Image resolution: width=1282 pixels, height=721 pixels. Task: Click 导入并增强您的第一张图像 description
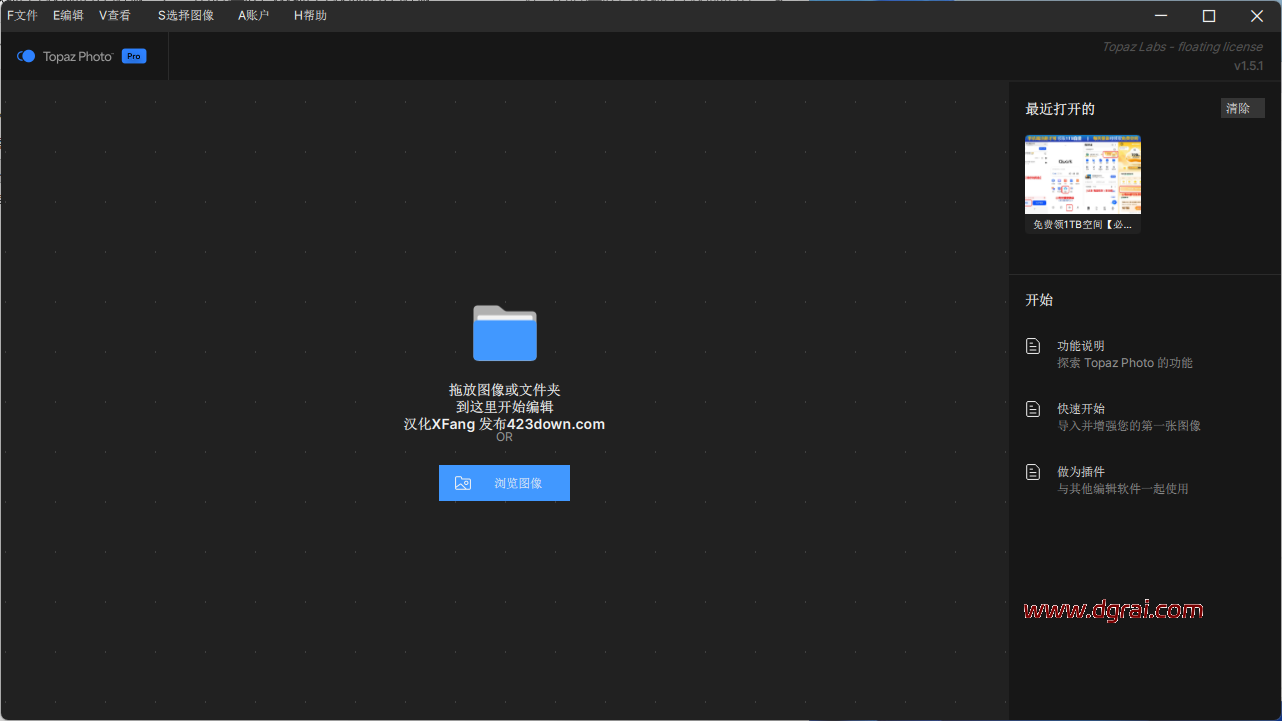[1129, 426]
